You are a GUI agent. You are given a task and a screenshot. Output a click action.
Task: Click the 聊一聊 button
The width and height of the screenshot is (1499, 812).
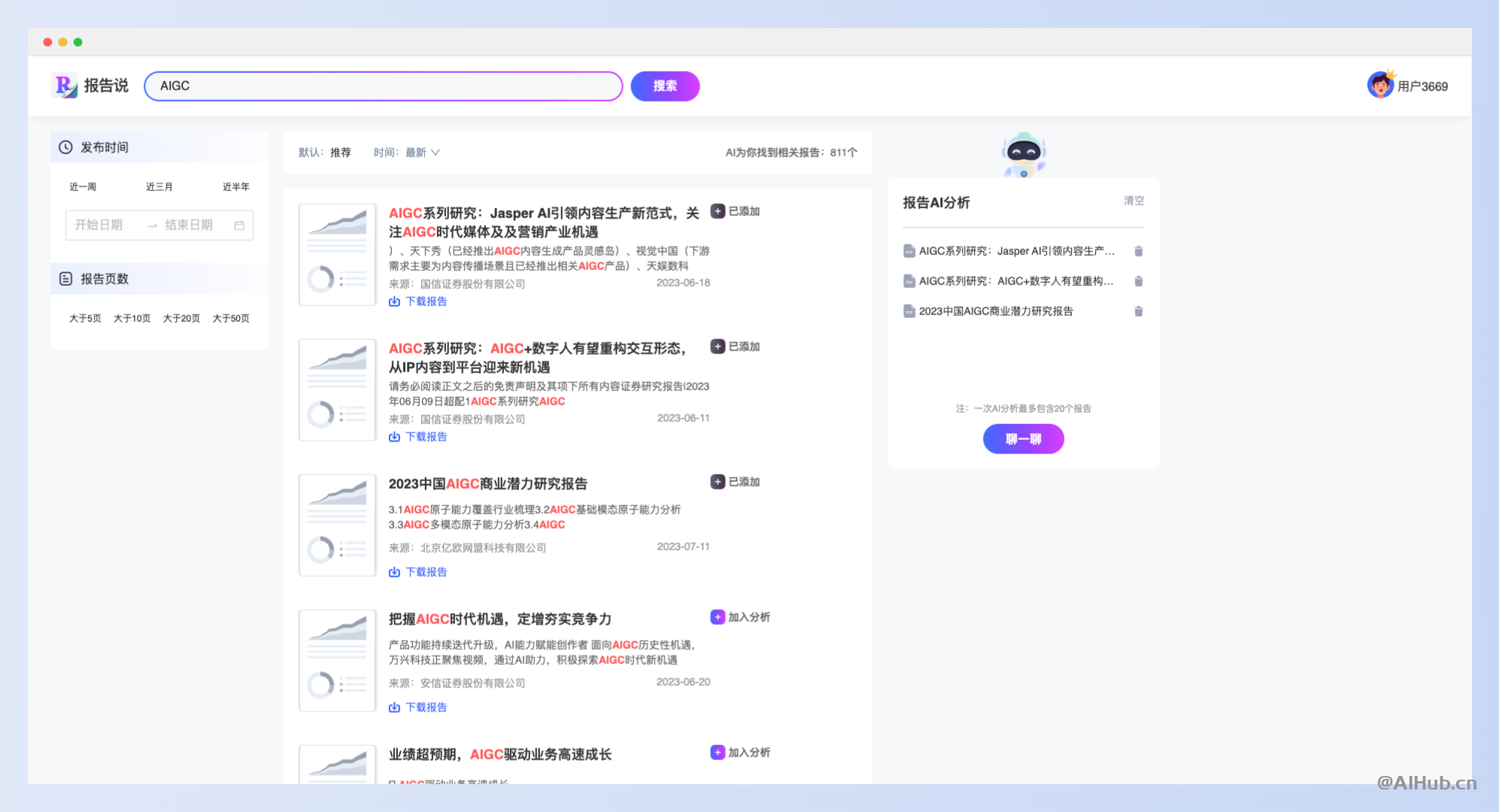pos(1024,439)
